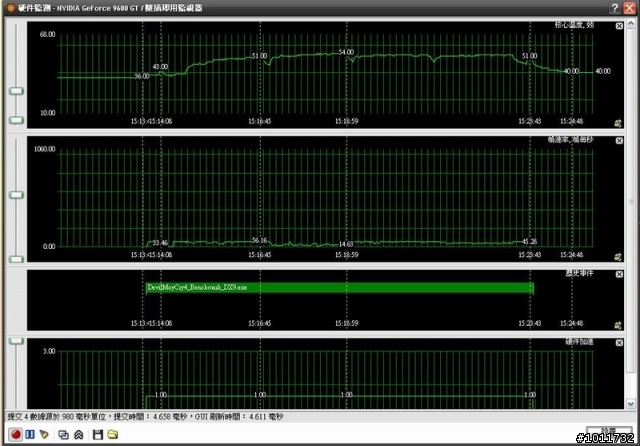This screenshot has width=640, height=446.
Task: Click the 14.63 frame rate label
Action: pos(346,244)
